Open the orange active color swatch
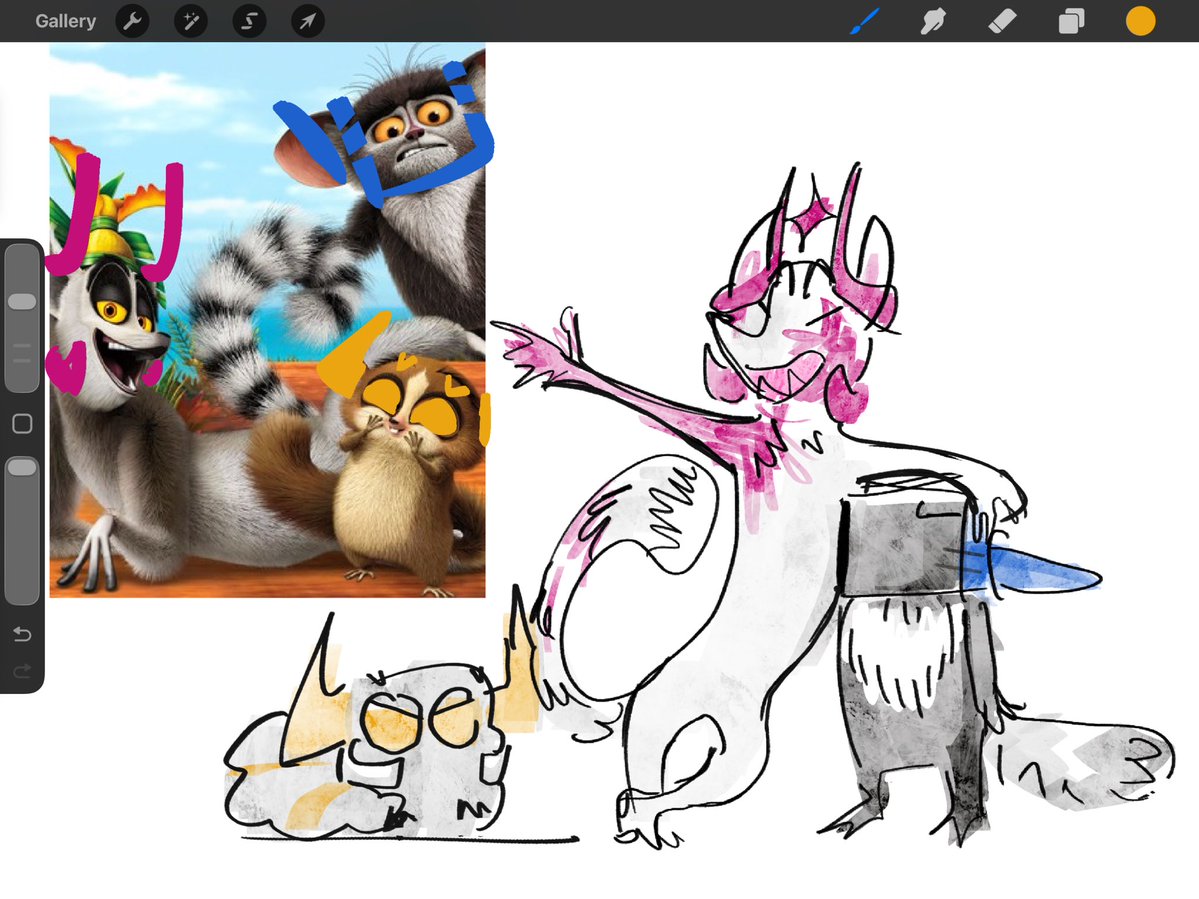The height and width of the screenshot is (899, 1199). pos(1140,21)
